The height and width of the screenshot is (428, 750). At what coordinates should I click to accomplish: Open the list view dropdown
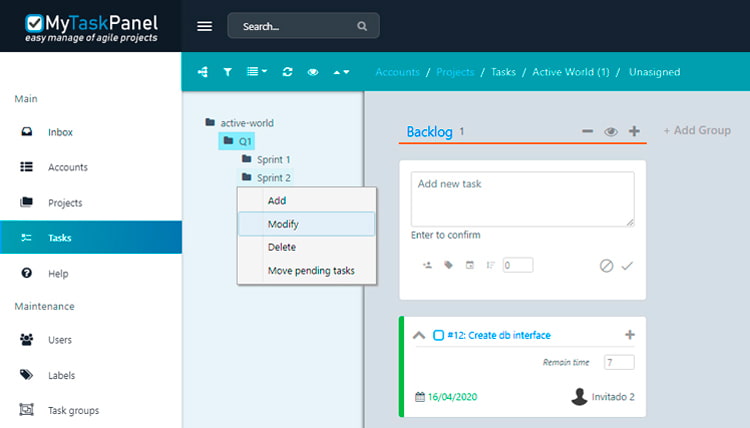257,72
